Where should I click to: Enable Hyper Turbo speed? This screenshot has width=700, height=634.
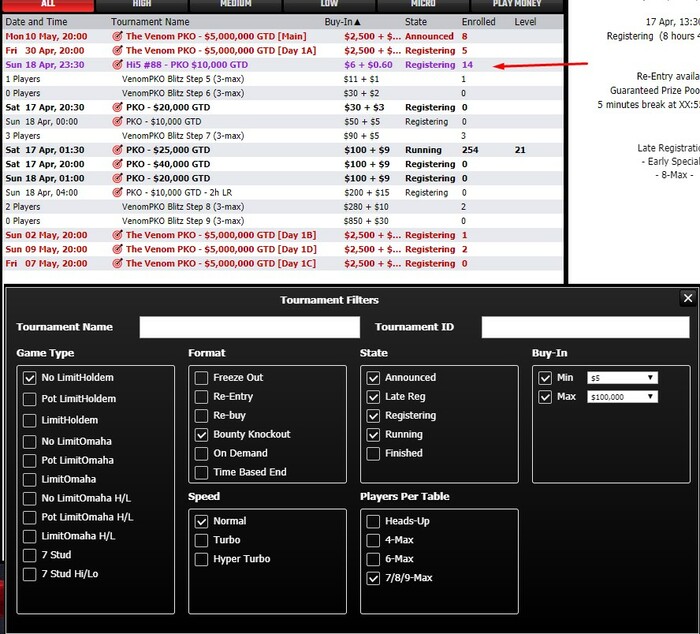(x=201, y=559)
